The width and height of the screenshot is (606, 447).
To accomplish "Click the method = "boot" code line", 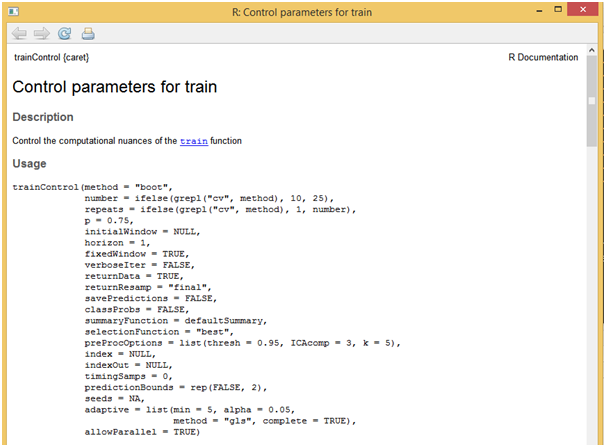I will pyautogui.click(x=93, y=186).
